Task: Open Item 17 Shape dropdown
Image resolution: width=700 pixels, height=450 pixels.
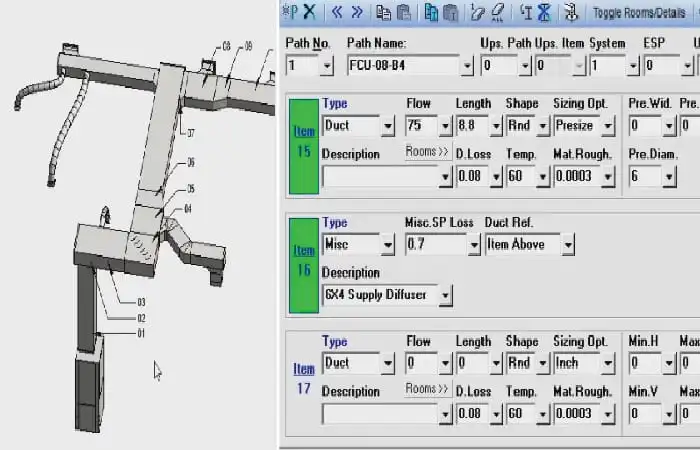Action: tap(542, 364)
